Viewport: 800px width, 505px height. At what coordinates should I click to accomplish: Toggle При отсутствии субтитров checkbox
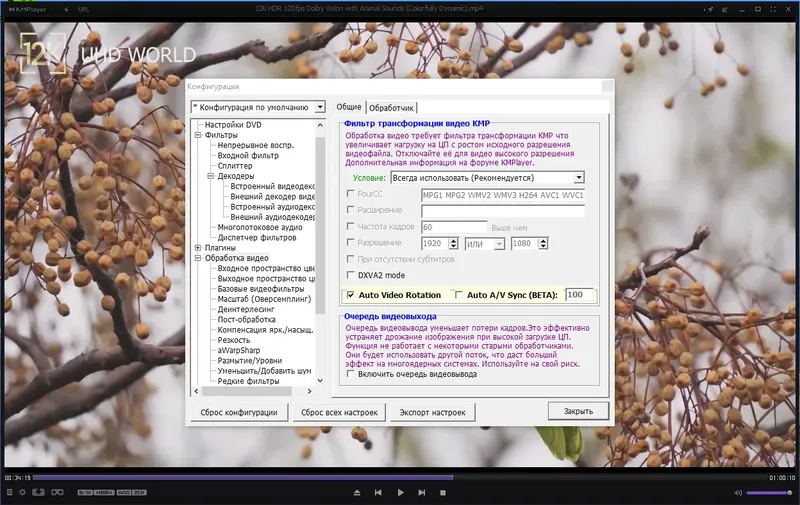click(x=351, y=259)
